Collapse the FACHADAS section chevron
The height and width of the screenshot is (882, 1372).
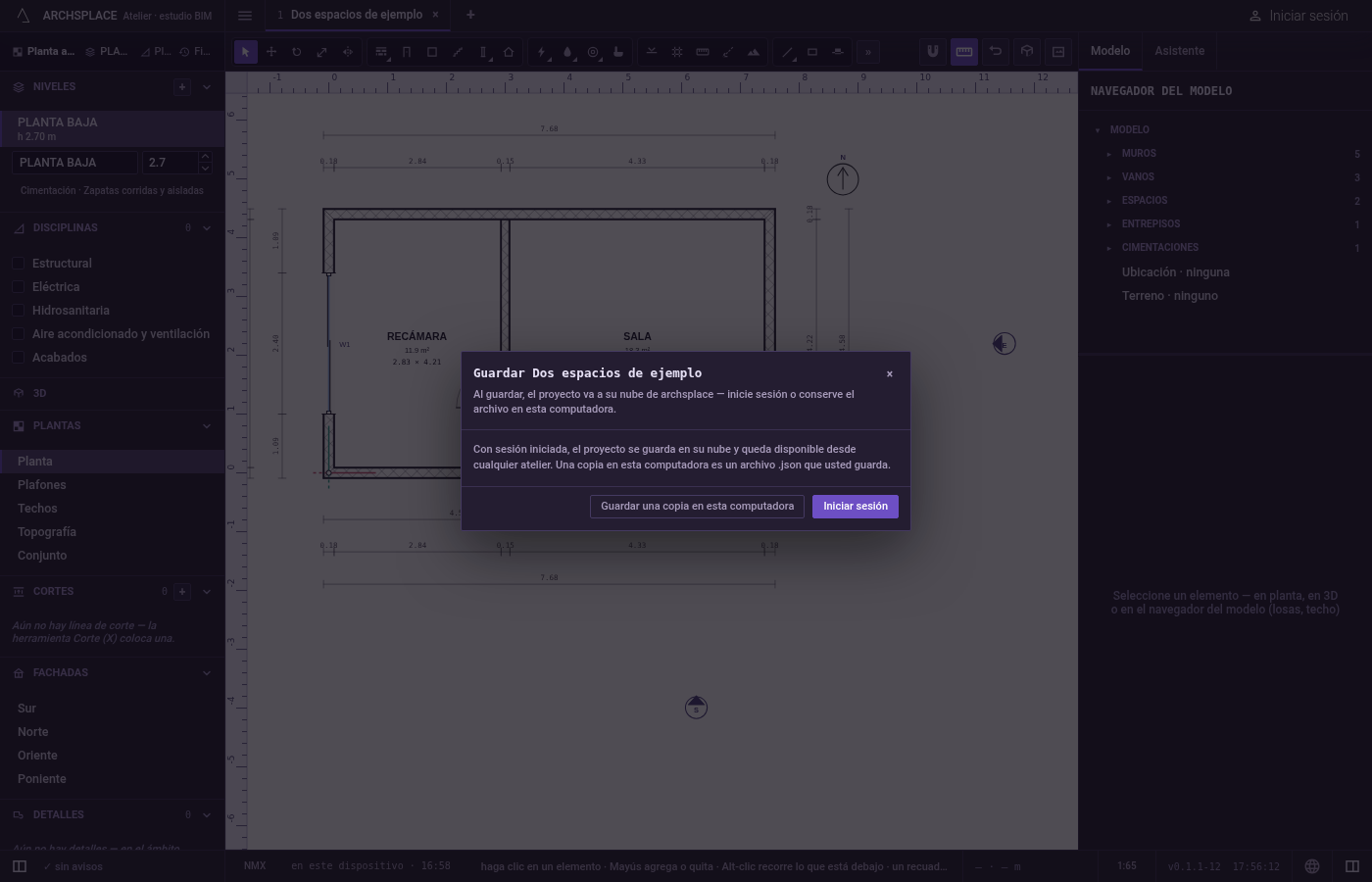[207, 673]
